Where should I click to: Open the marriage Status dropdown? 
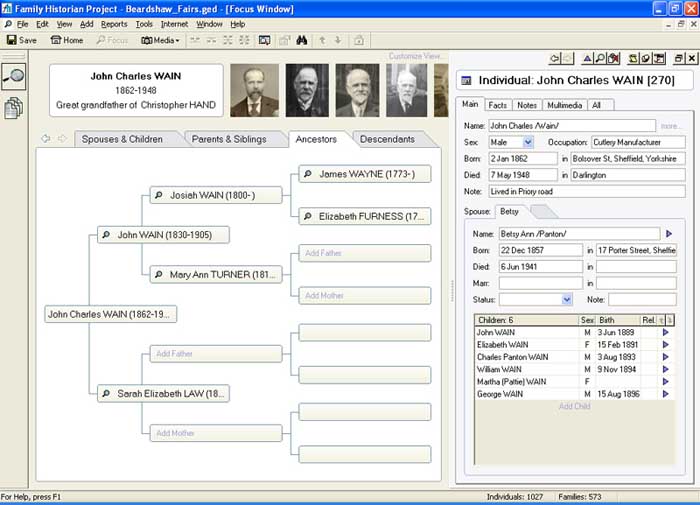tap(567, 299)
